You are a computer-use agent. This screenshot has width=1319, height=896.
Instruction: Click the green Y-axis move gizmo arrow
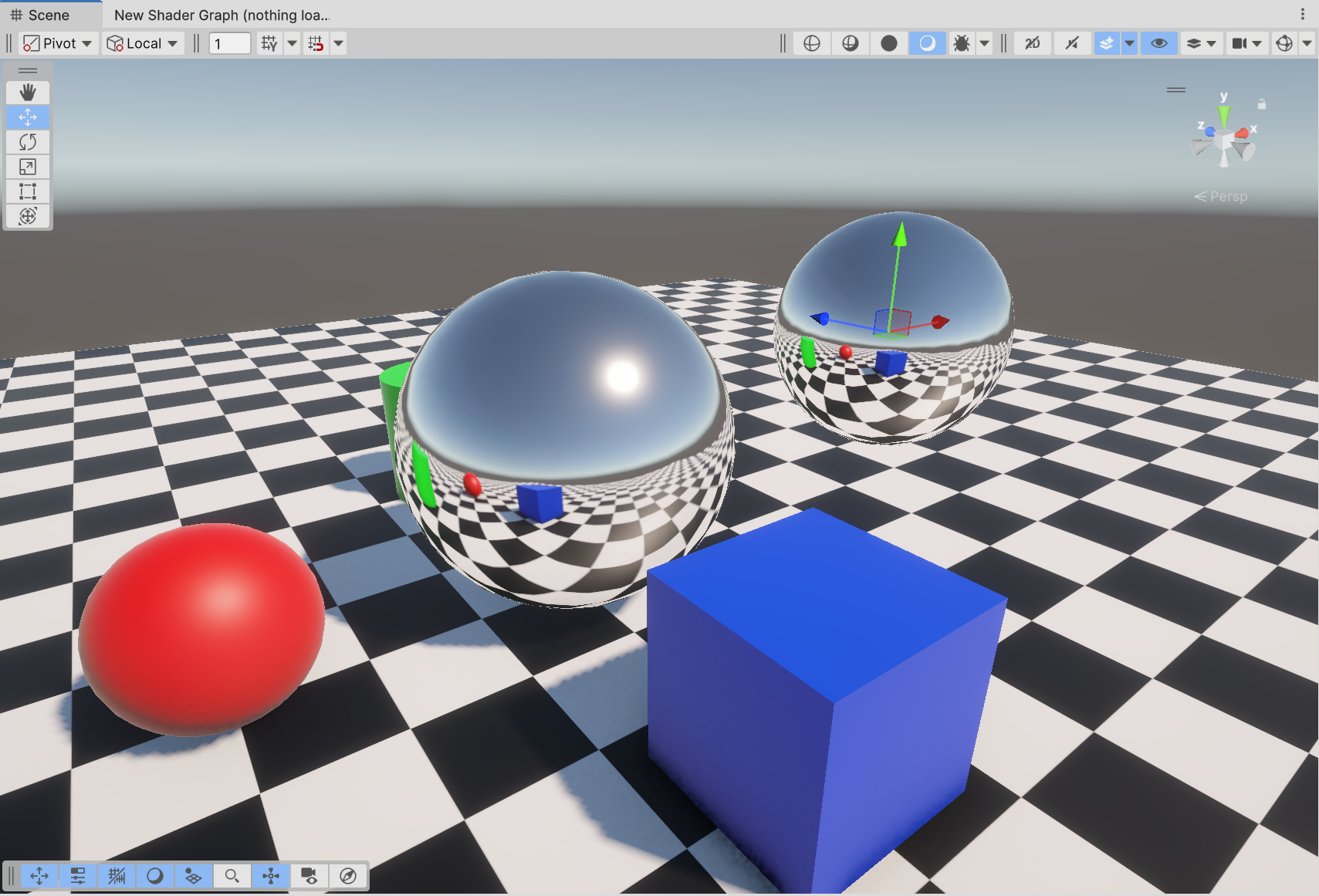[899, 235]
